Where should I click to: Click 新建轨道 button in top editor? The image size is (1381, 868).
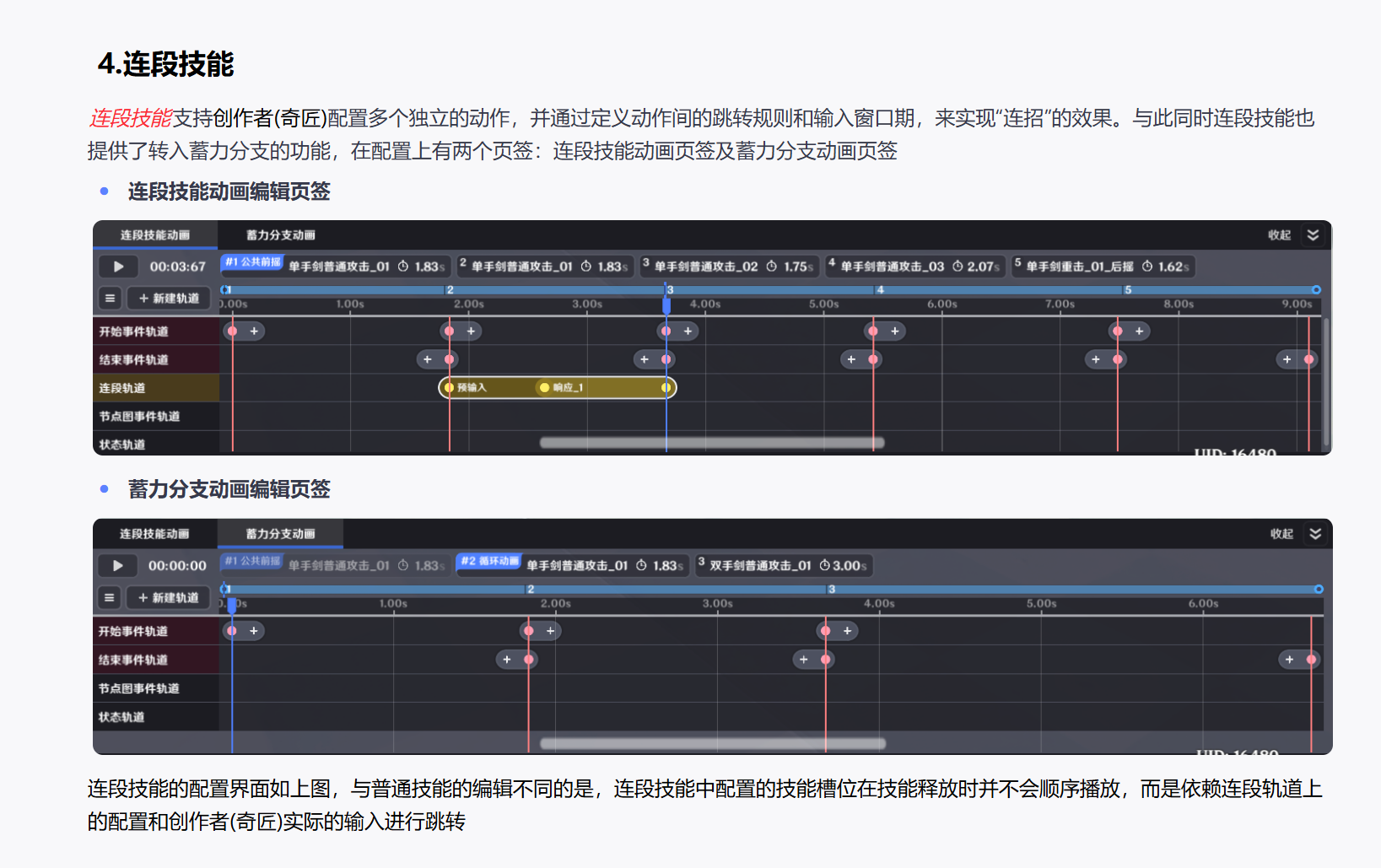pos(169,298)
